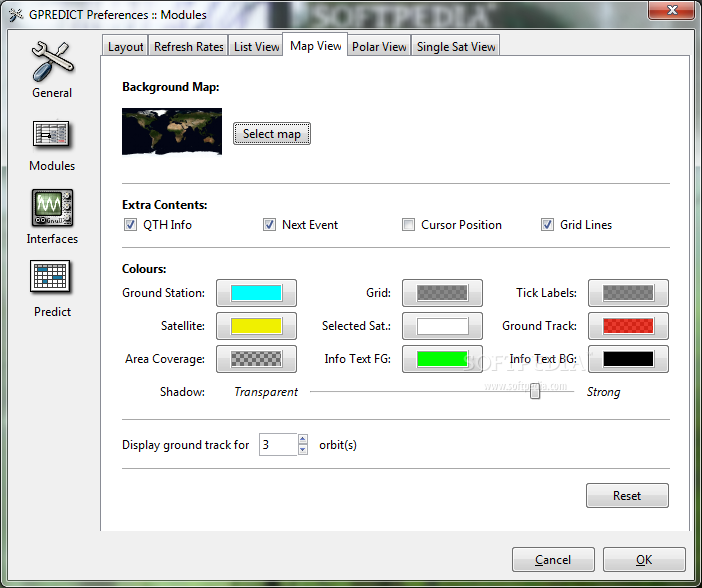Open the Info Text FG green swatch
Screen dimensions: 702x588
click(442, 359)
